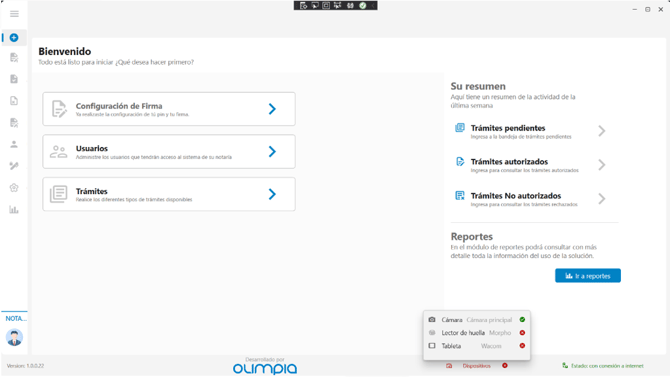
Task: Click the Trámites list document icon
Action: pos(59,194)
